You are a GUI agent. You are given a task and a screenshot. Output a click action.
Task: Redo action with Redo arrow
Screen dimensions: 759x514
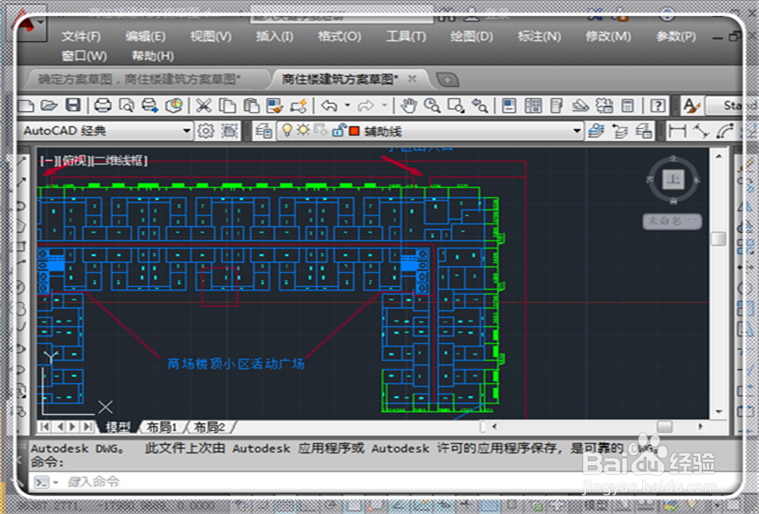[x=365, y=105]
